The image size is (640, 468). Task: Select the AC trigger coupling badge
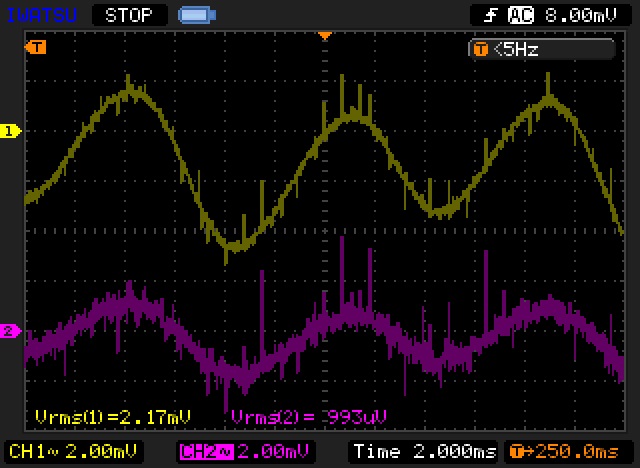pos(520,16)
